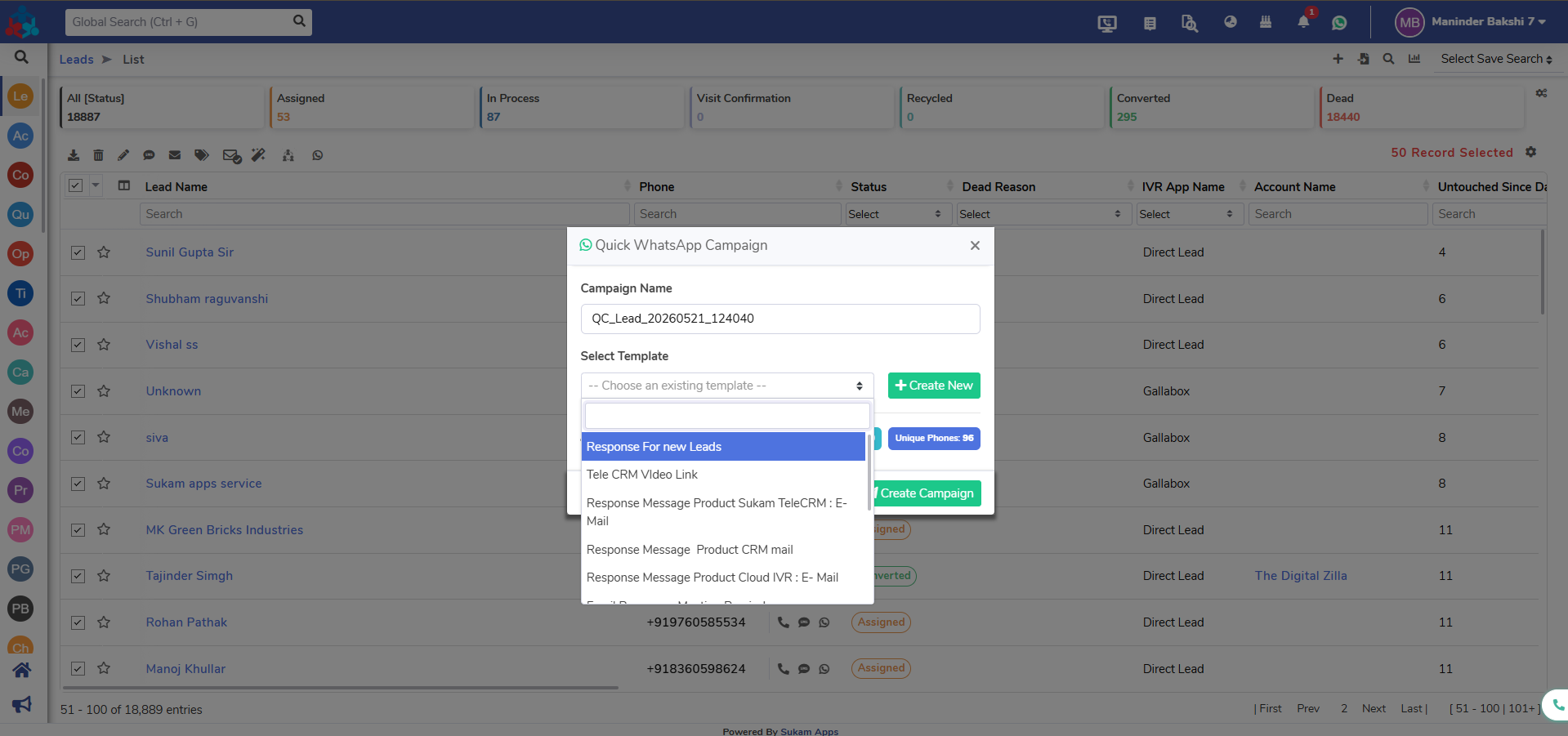Click the magnifier icon atop left sidebar
Viewport: 1568px width, 736px height.
[x=22, y=57]
